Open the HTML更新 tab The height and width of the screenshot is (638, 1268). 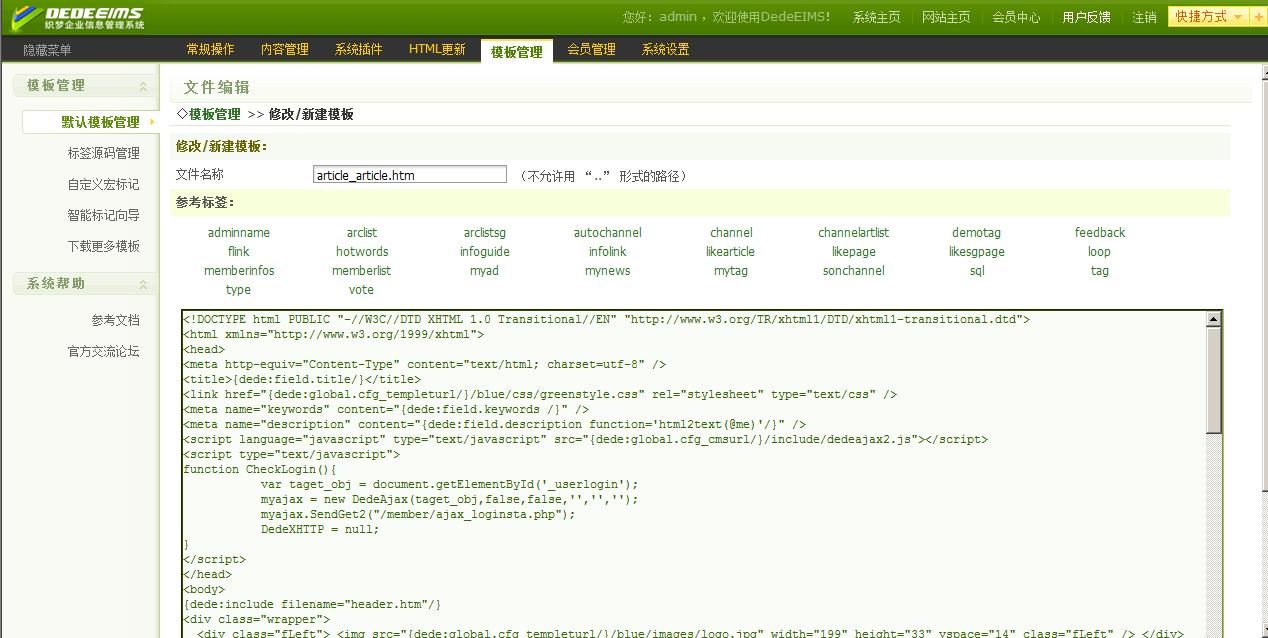[x=437, y=49]
